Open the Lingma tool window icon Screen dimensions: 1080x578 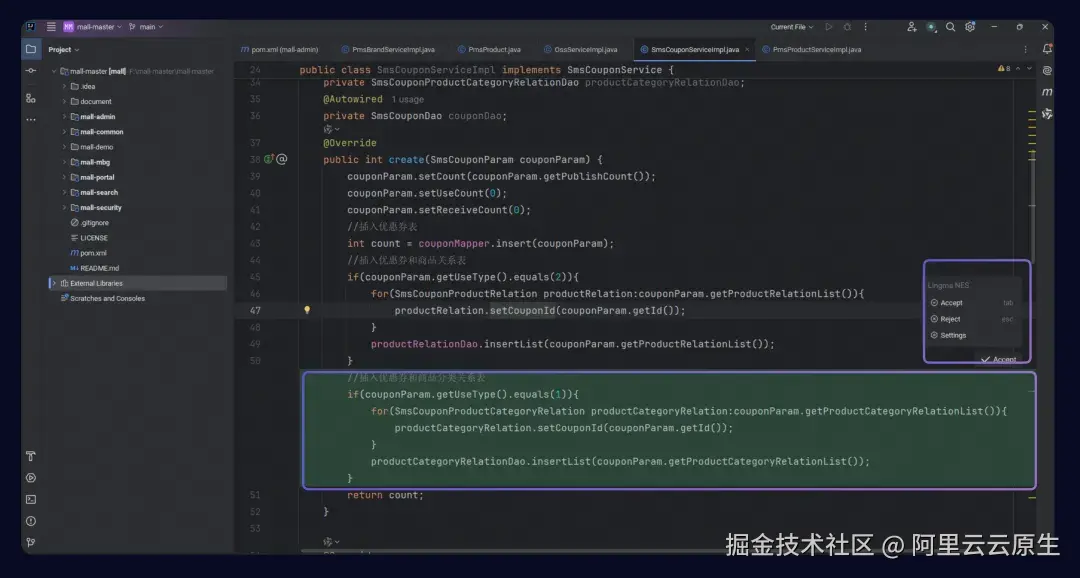tap(1047, 114)
